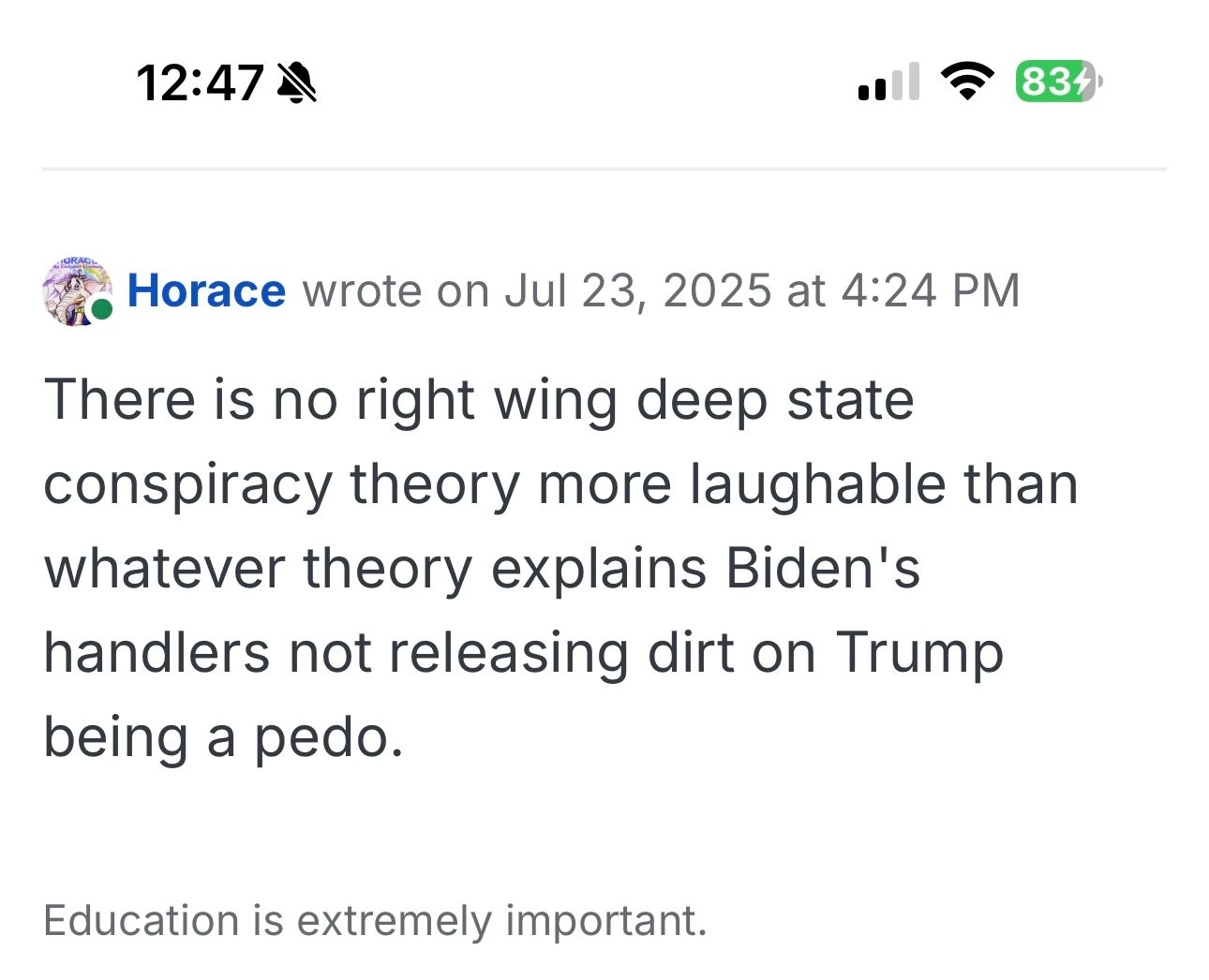Screen dimensions: 1209x980
Task: Click the 4:24 PM post time
Action: 930,290
